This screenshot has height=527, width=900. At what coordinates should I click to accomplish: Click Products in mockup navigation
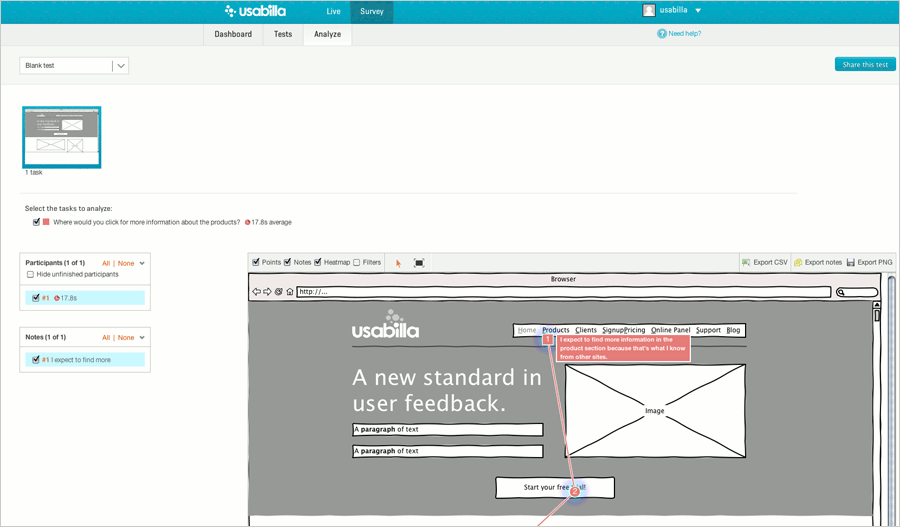556,330
